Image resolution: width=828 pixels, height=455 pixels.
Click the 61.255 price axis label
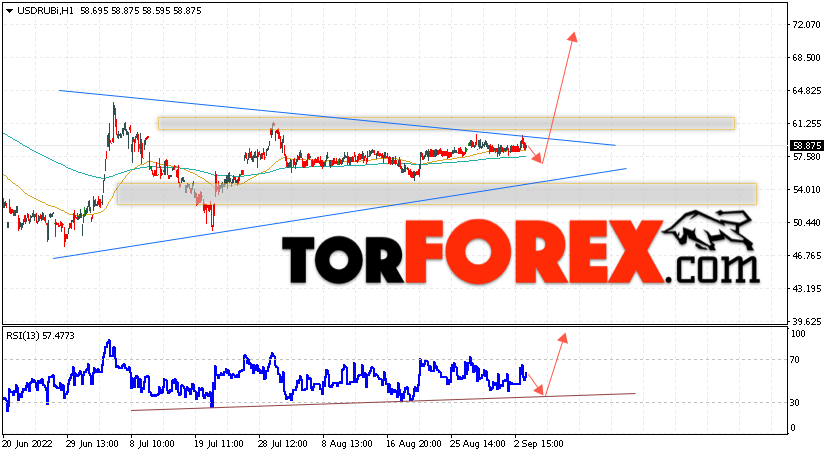point(806,124)
